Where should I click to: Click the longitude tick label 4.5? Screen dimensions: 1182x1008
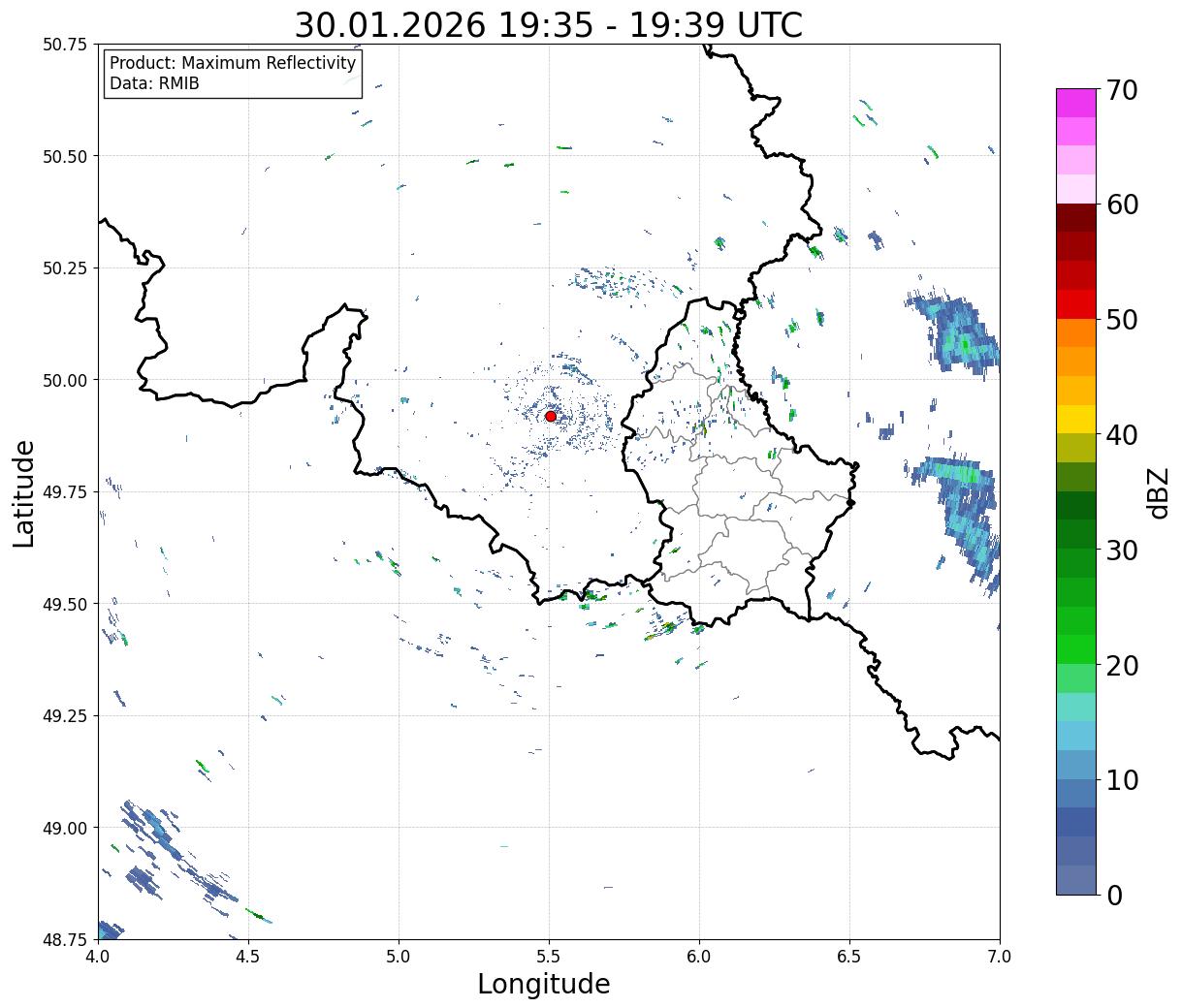click(248, 957)
